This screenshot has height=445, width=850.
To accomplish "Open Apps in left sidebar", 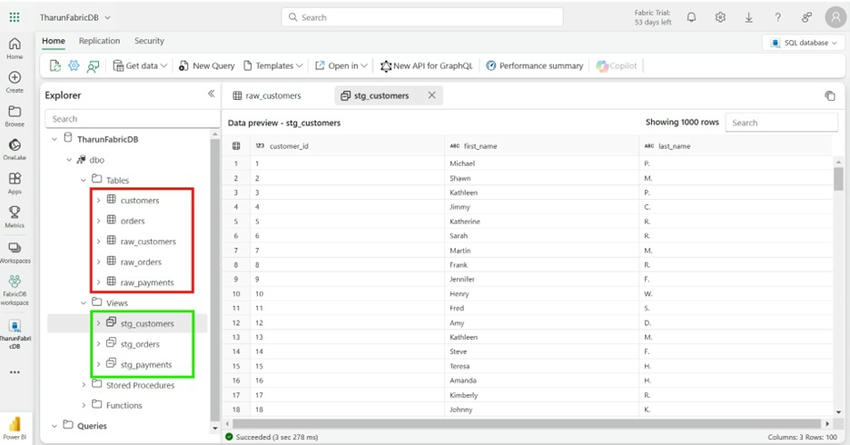I will point(15,183).
